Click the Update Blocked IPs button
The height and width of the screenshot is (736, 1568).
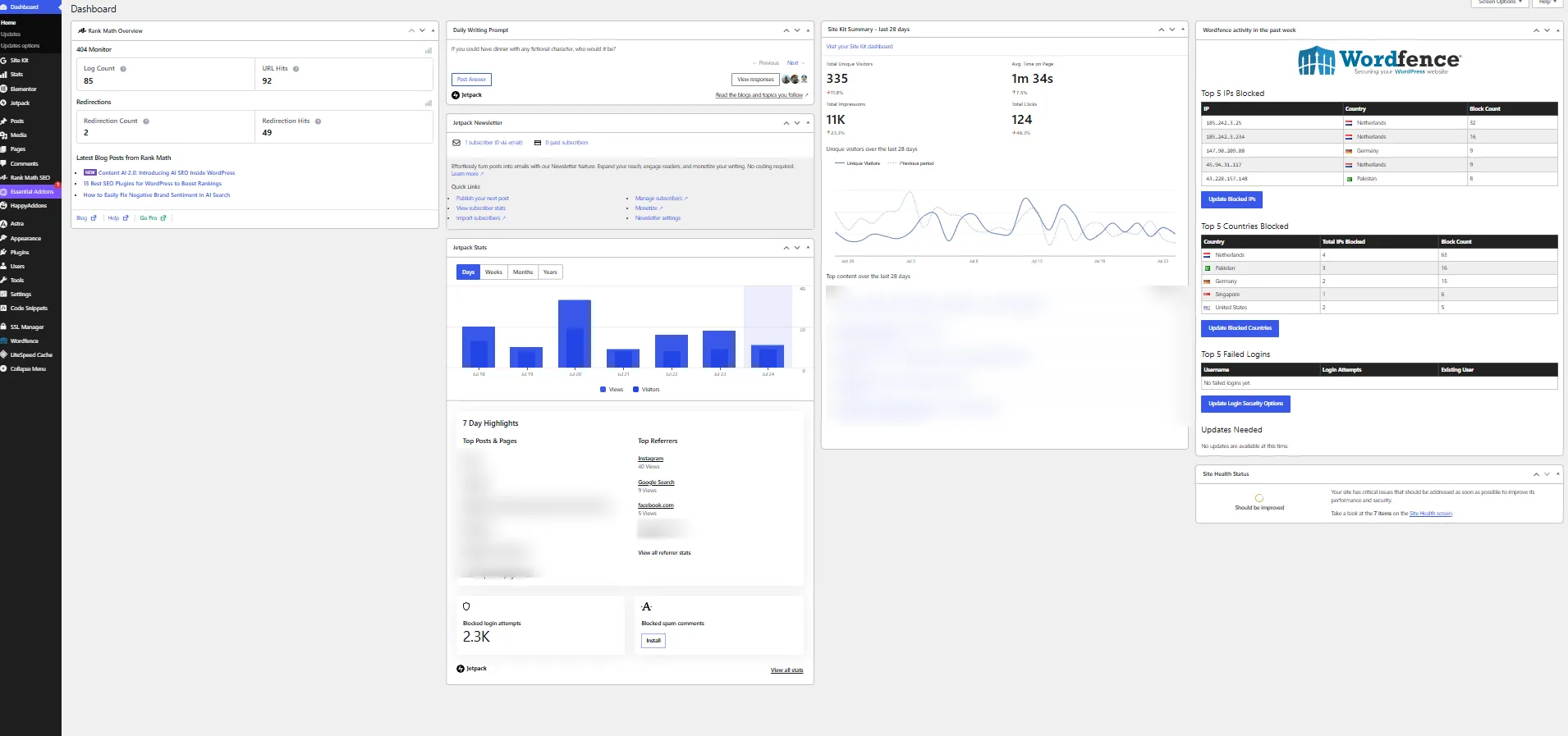click(1231, 199)
